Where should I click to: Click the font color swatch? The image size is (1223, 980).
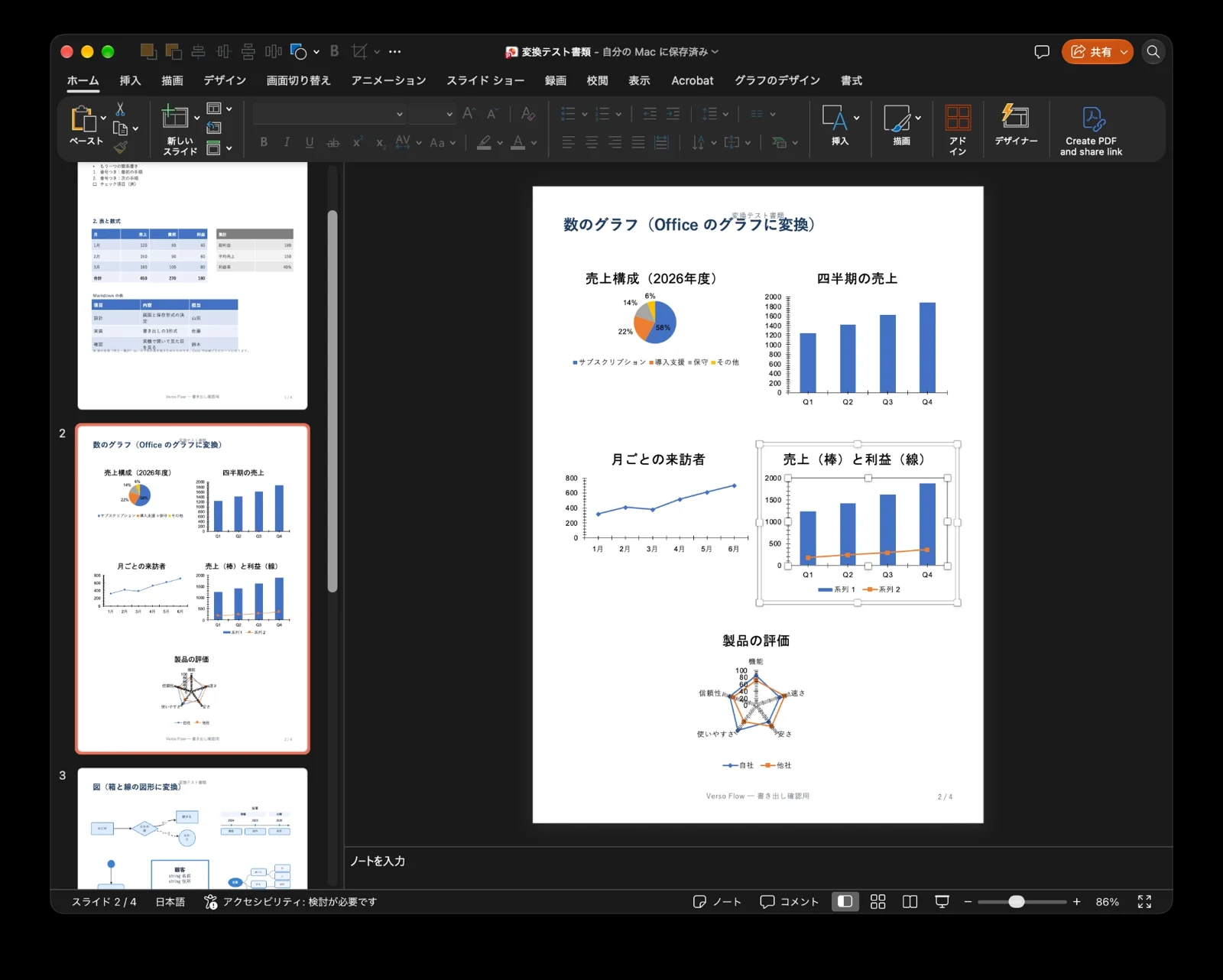click(517, 142)
